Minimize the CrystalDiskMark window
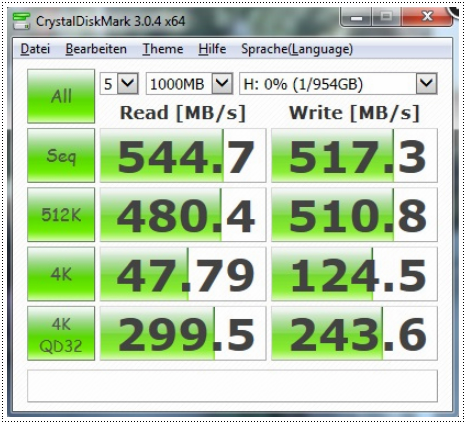This screenshot has height=424, width=466. click(x=356, y=17)
